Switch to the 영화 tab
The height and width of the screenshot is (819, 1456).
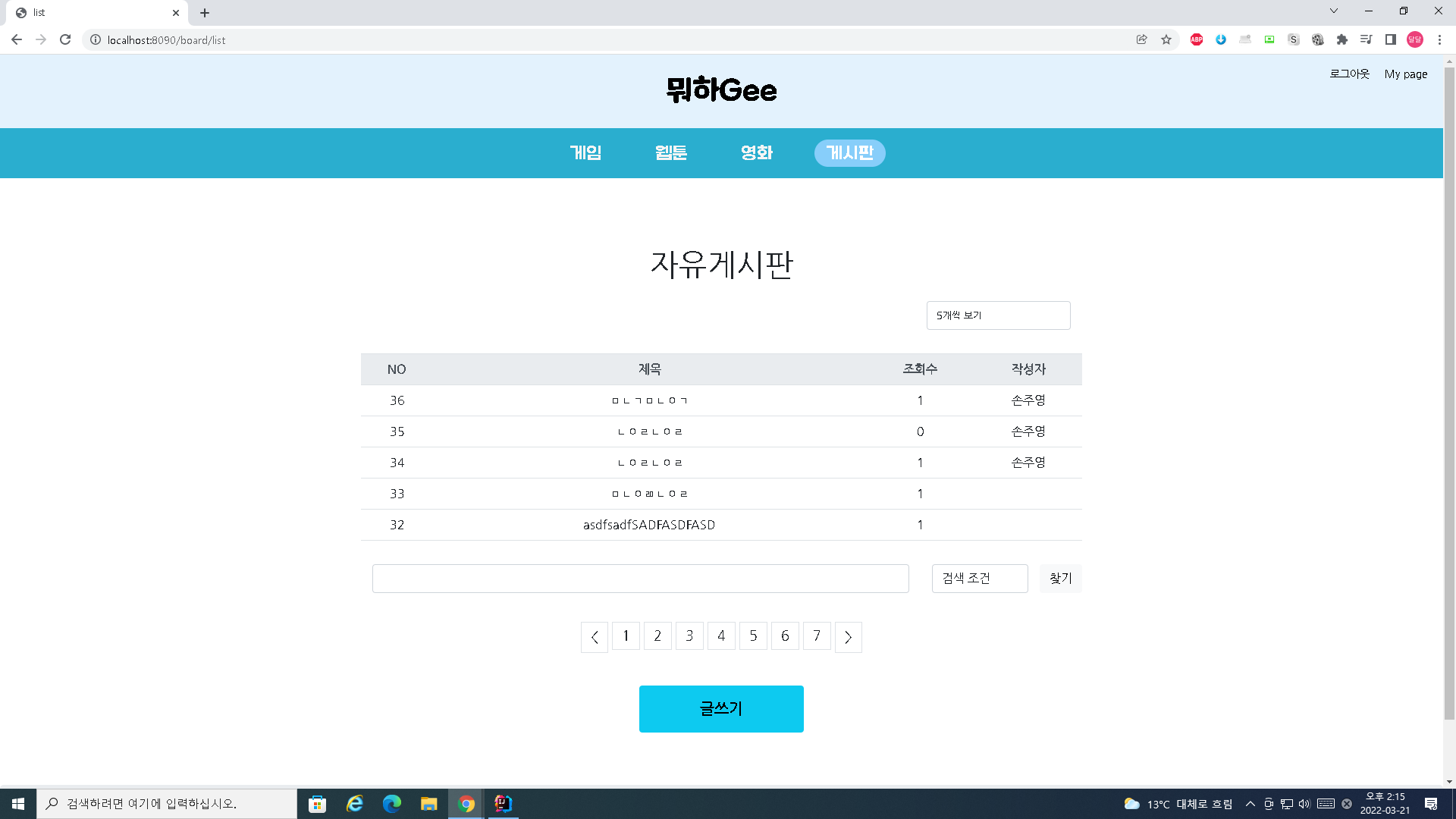coord(757,152)
